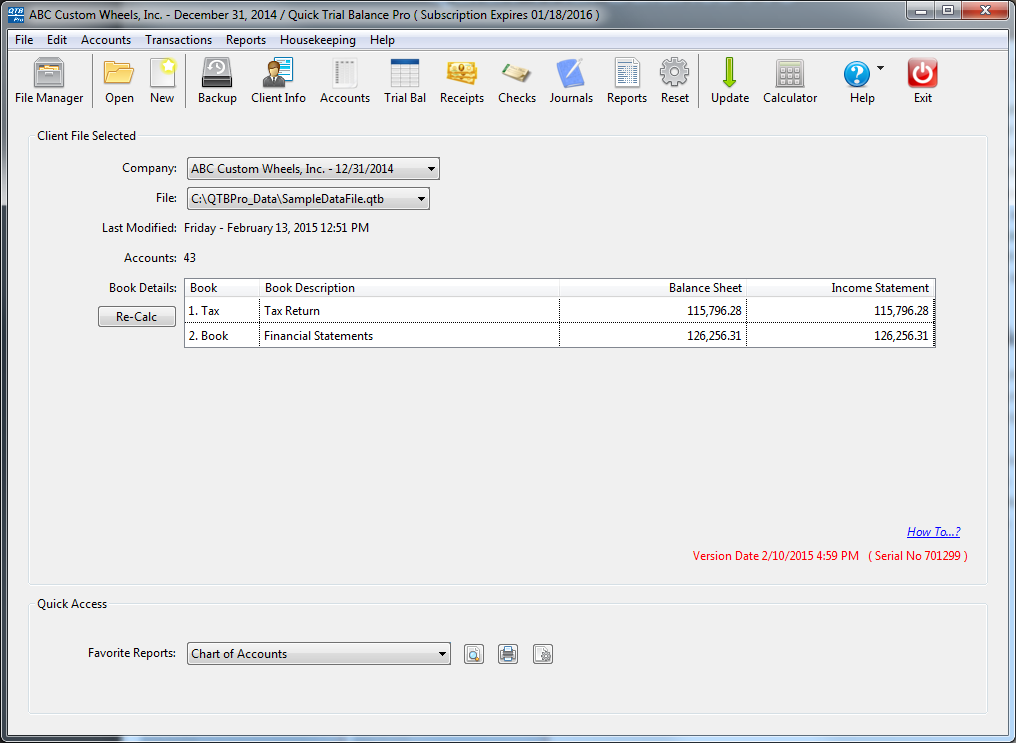The height and width of the screenshot is (743, 1016).
Task: Open the Reports menu
Action: 246,40
